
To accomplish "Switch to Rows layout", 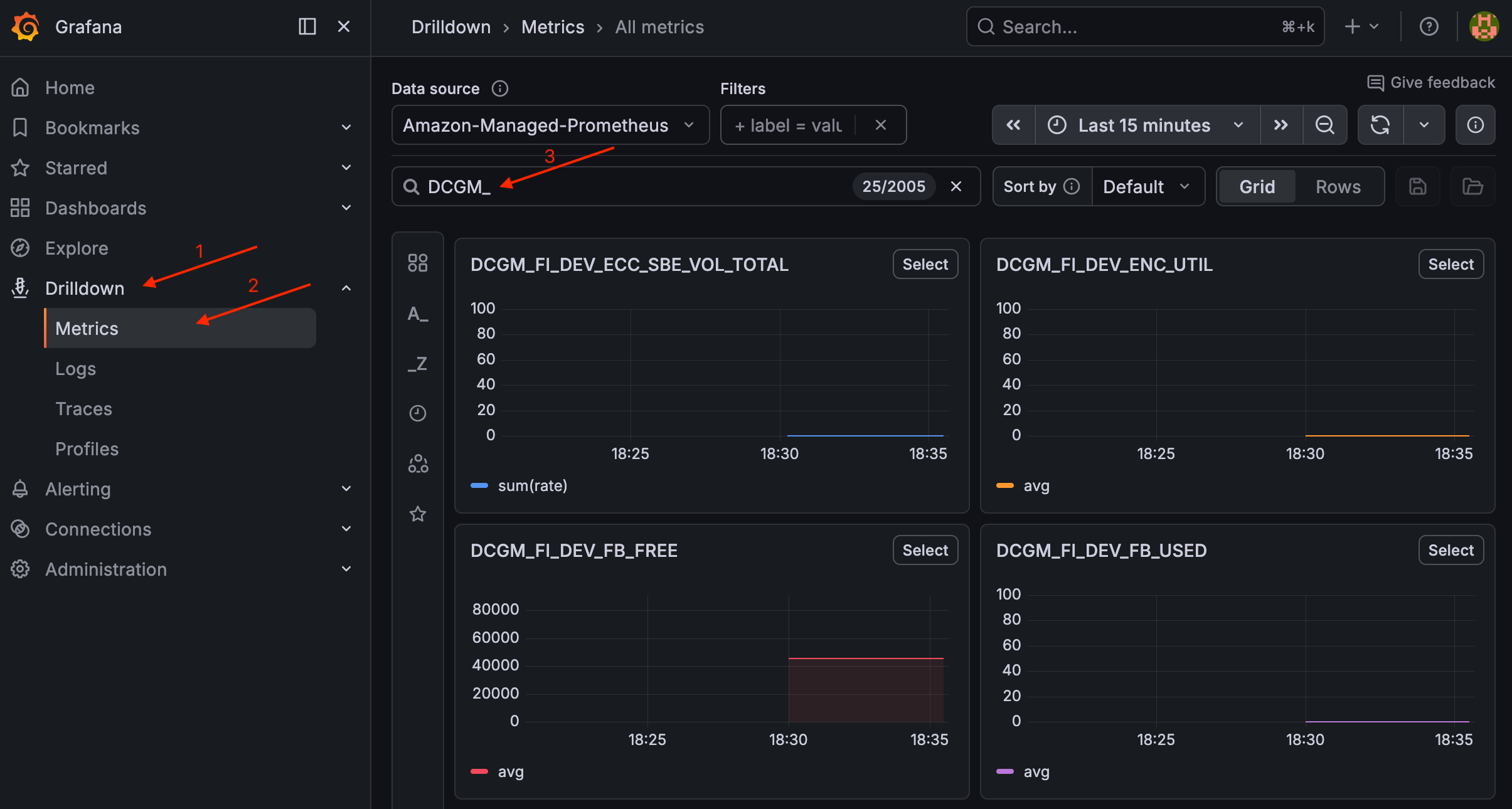I will point(1338,186).
